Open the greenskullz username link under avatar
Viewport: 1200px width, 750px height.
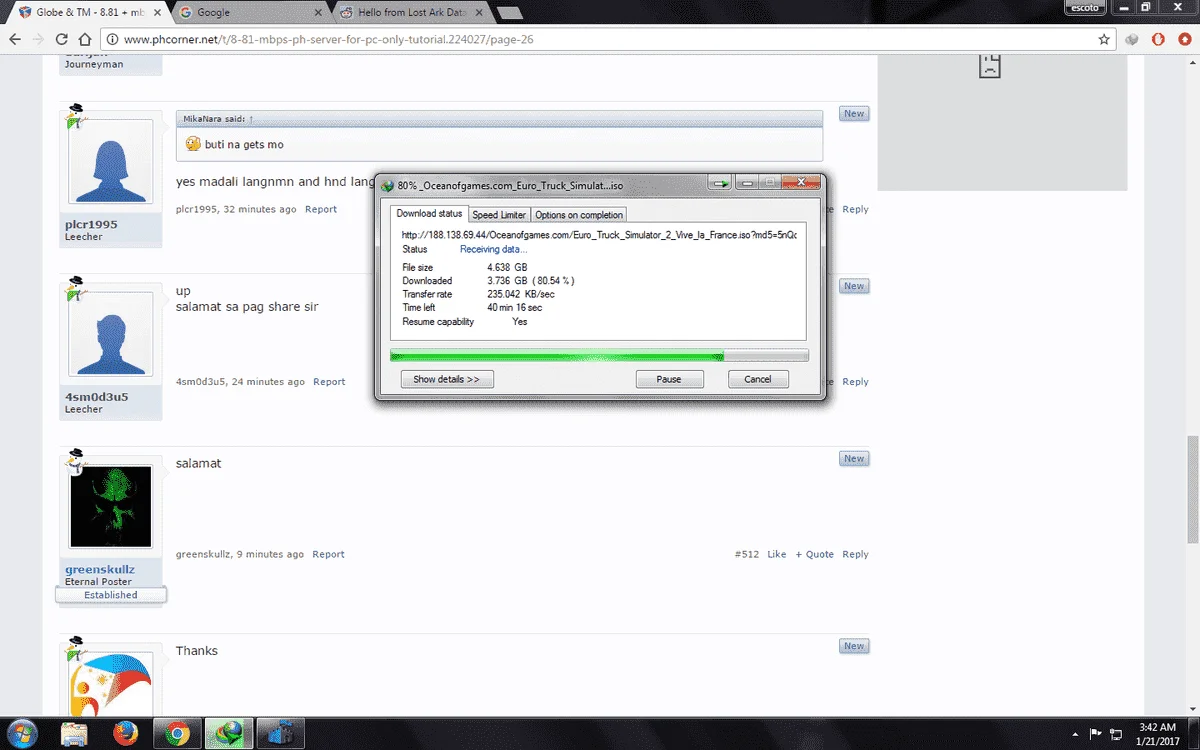click(100, 569)
